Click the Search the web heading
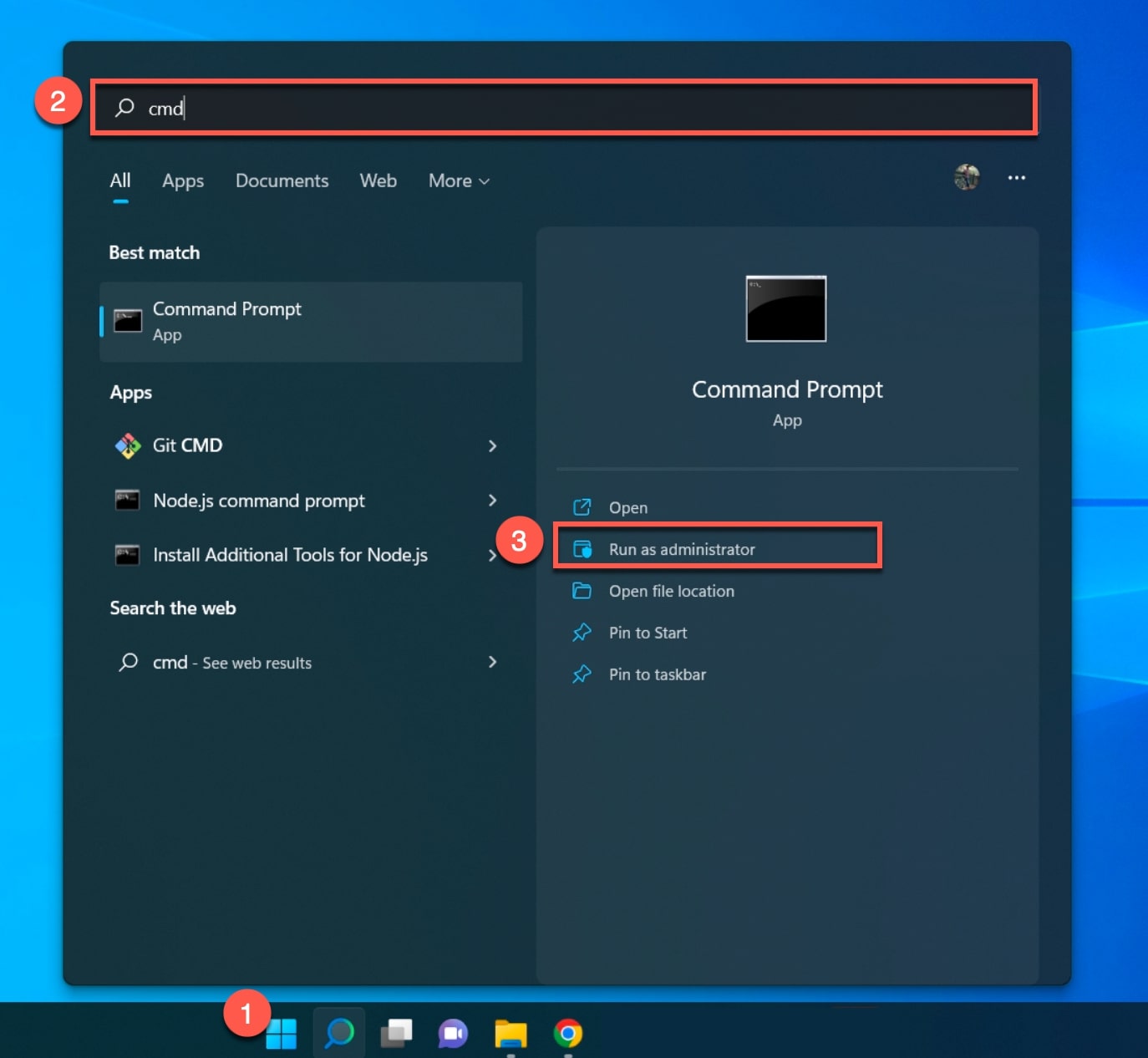 click(x=173, y=608)
